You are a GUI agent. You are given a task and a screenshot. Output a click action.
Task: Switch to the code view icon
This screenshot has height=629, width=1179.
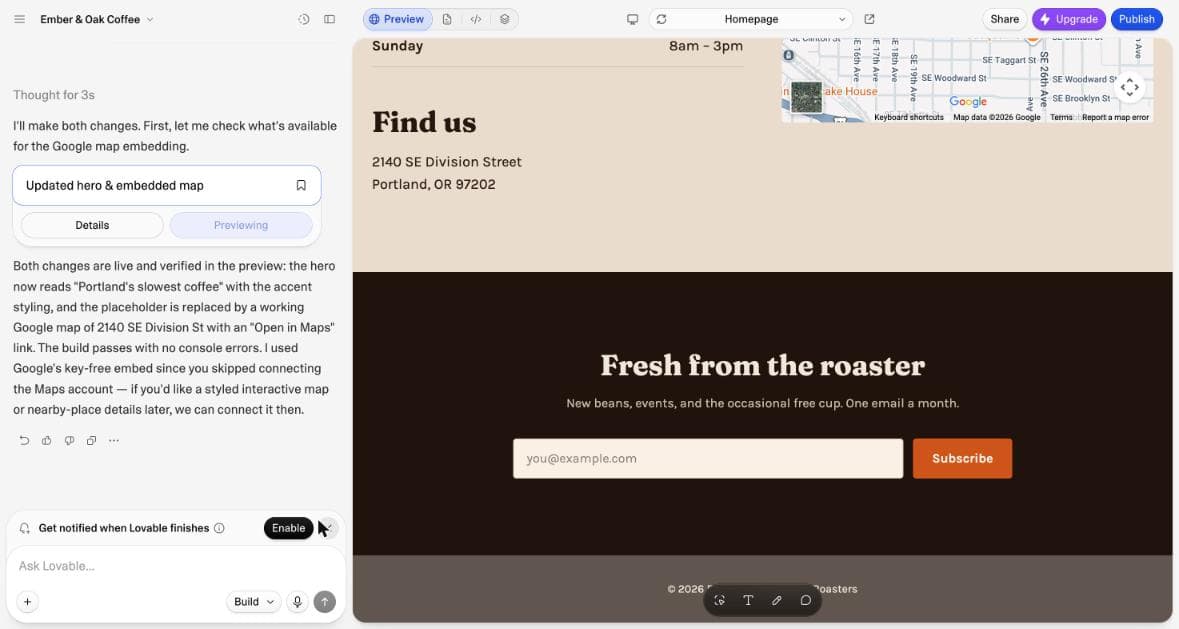point(476,20)
